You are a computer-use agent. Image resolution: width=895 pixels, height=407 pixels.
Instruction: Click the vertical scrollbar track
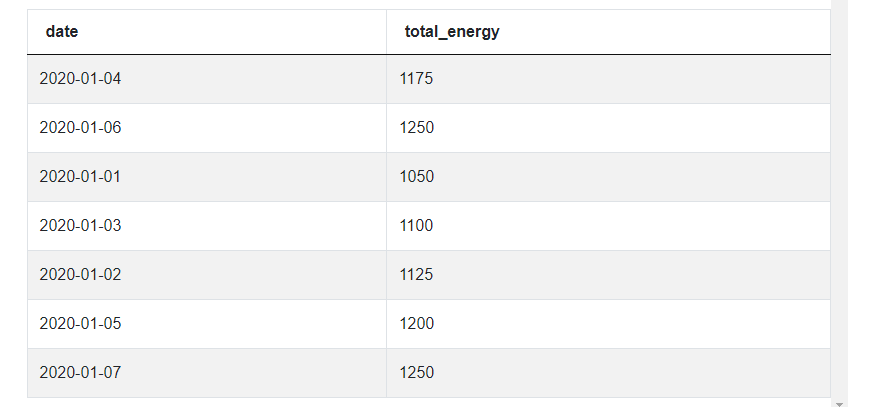pos(839,200)
